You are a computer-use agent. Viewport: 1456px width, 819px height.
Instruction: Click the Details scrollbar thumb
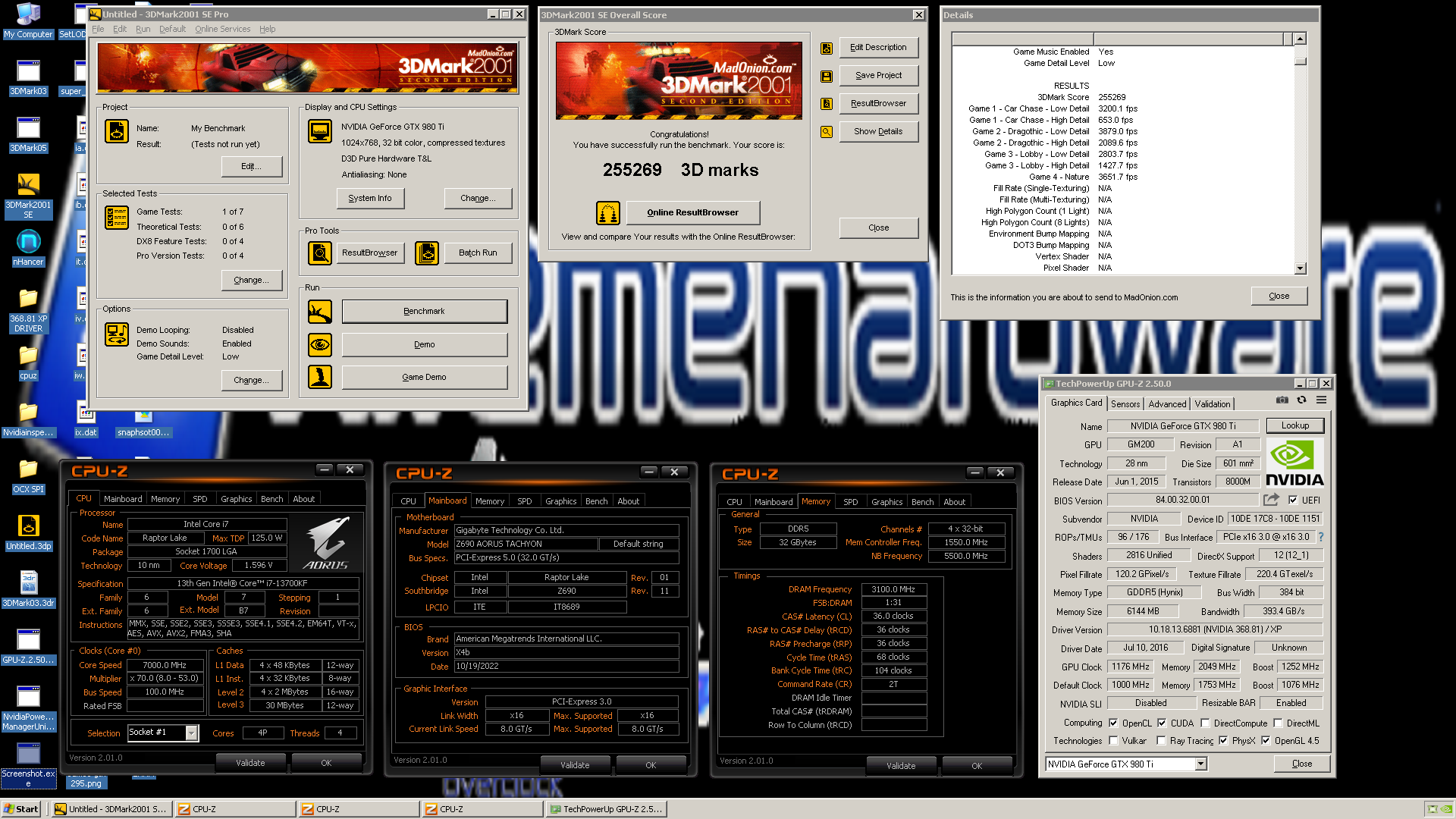(x=1301, y=61)
